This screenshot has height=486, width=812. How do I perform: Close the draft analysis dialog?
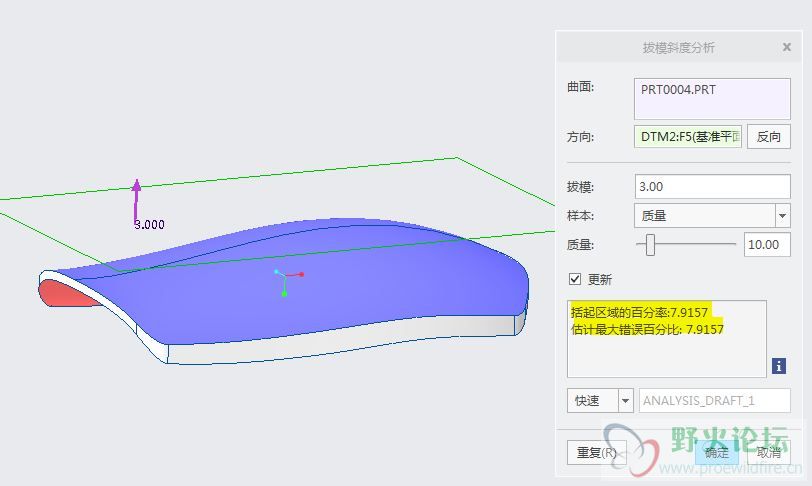click(x=787, y=47)
